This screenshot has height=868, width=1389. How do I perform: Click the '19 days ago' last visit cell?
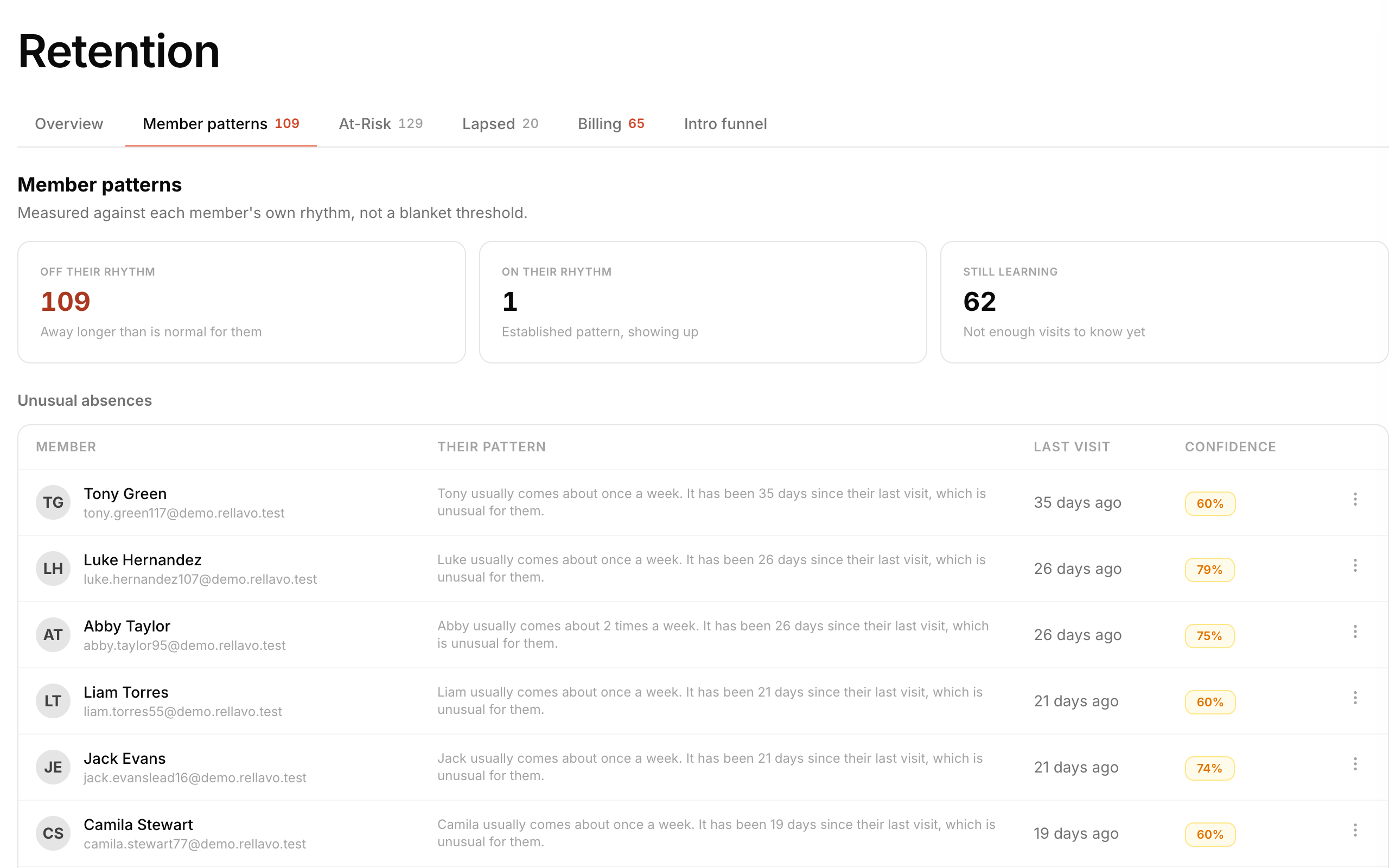pyautogui.click(x=1076, y=834)
